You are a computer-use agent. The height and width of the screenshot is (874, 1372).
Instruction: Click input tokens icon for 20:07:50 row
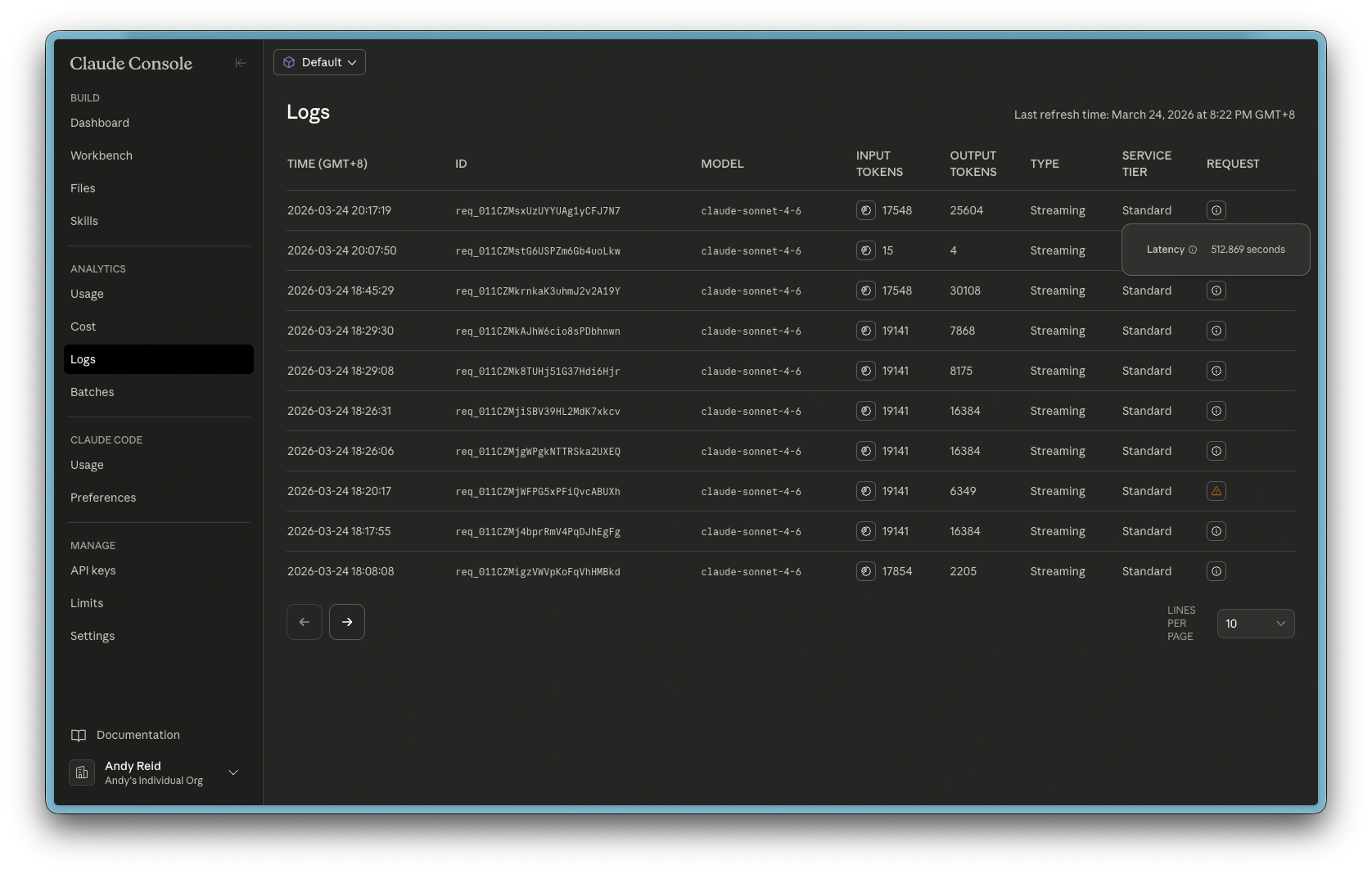pos(865,250)
